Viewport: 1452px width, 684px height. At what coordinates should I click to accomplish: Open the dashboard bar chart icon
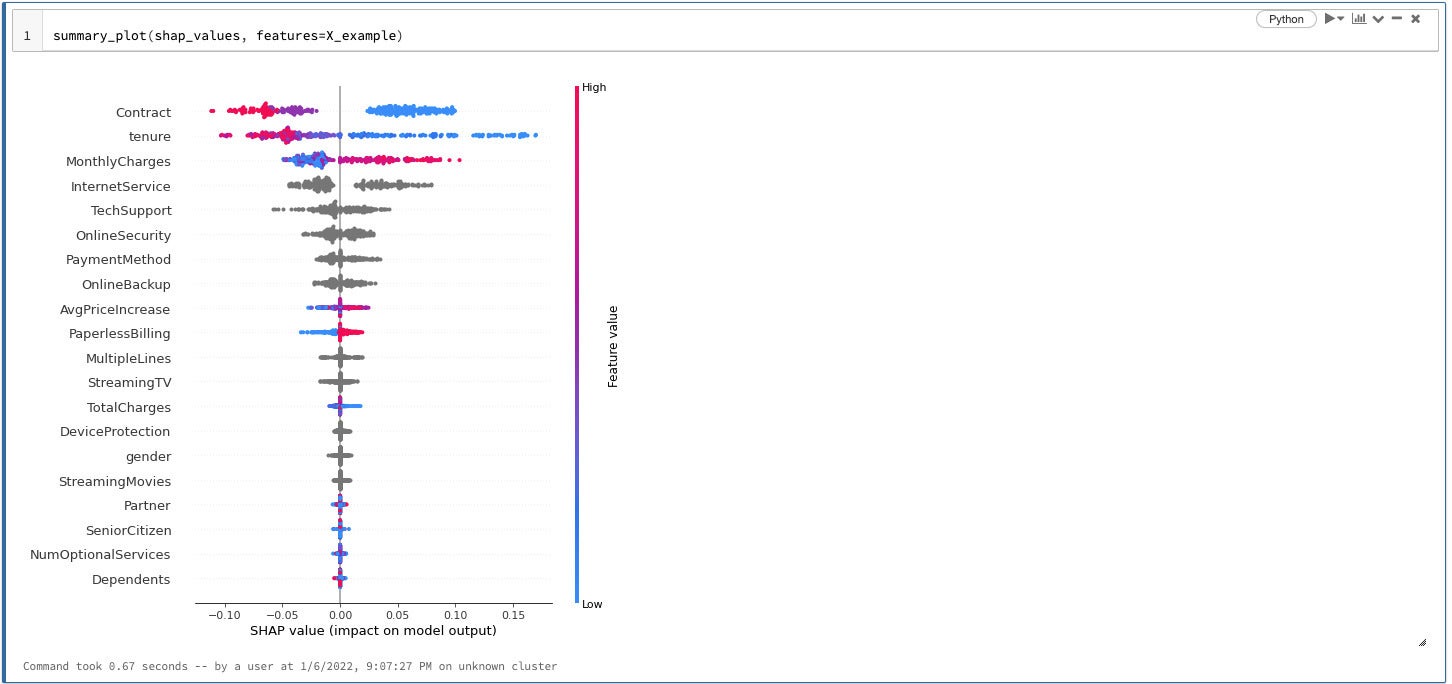(x=1359, y=19)
